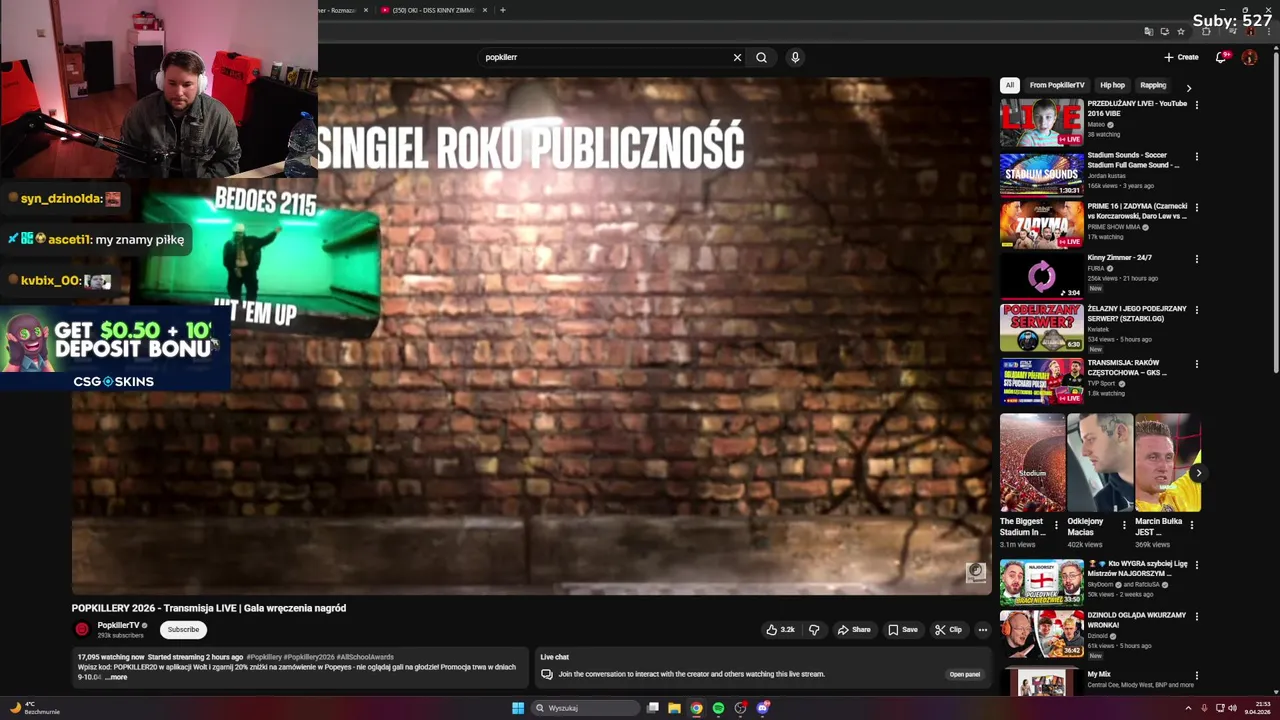The width and height of the screenshot is (1280, 720).
Task: Open the YouTube notifications bell
Action: (1220, 57)
